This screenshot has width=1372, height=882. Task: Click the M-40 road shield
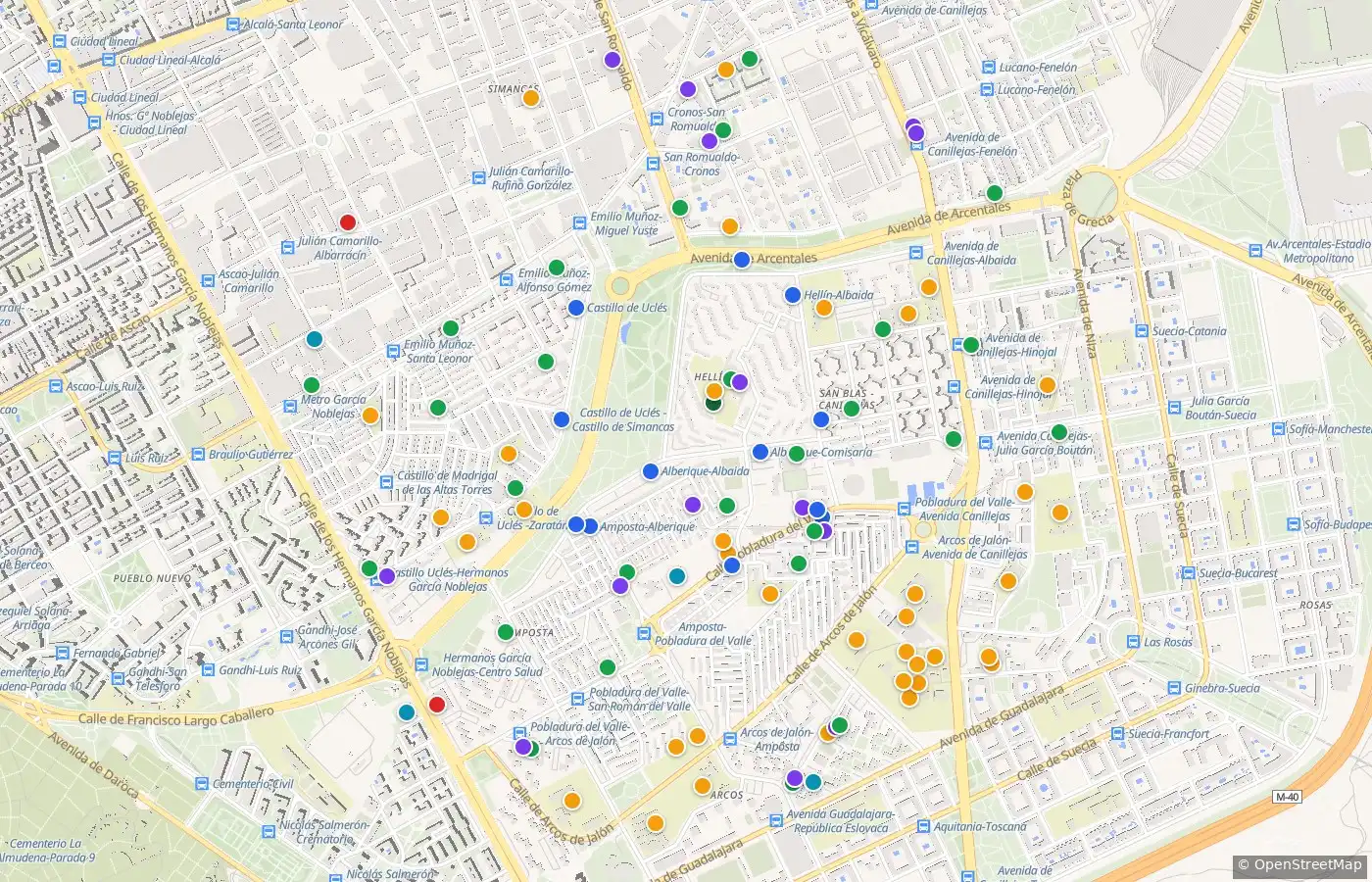[x=1288, y=797]
